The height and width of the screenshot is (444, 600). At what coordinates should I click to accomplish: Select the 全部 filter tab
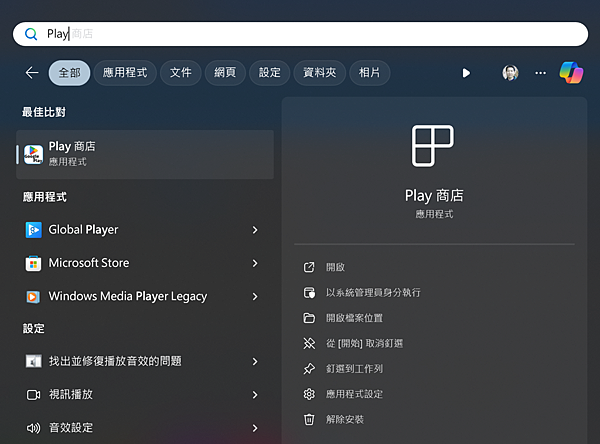click(x=69, y=73)
